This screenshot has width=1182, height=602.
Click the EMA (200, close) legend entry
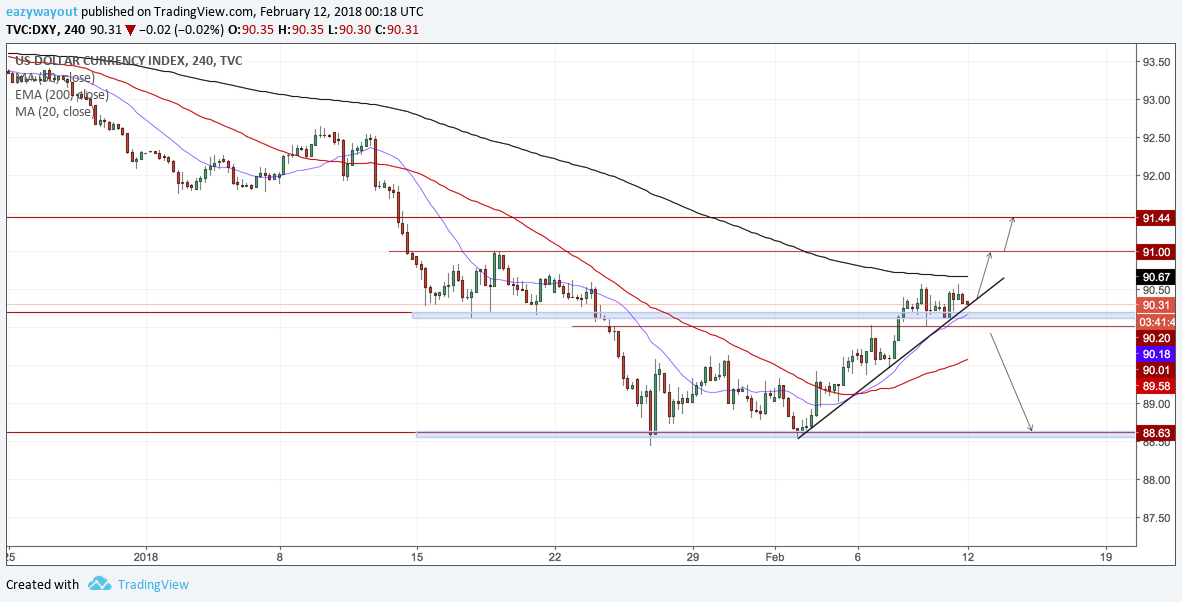[x=62, y=95]
